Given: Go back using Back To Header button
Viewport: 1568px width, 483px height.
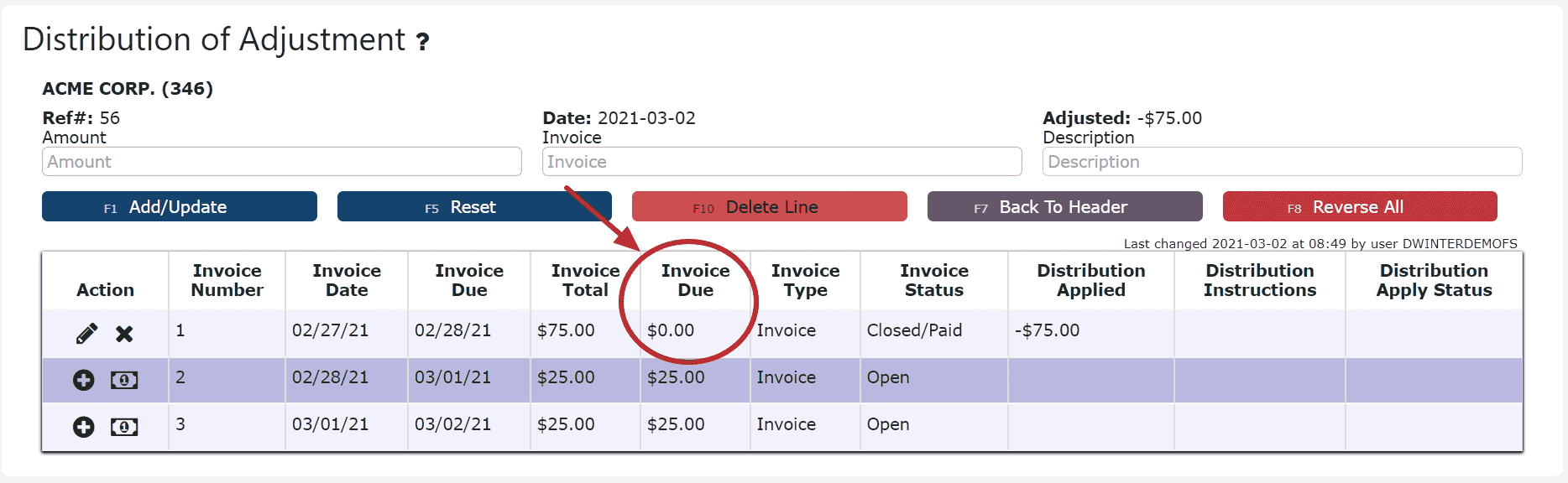Looking at the screenshot, I should 1065,206.
